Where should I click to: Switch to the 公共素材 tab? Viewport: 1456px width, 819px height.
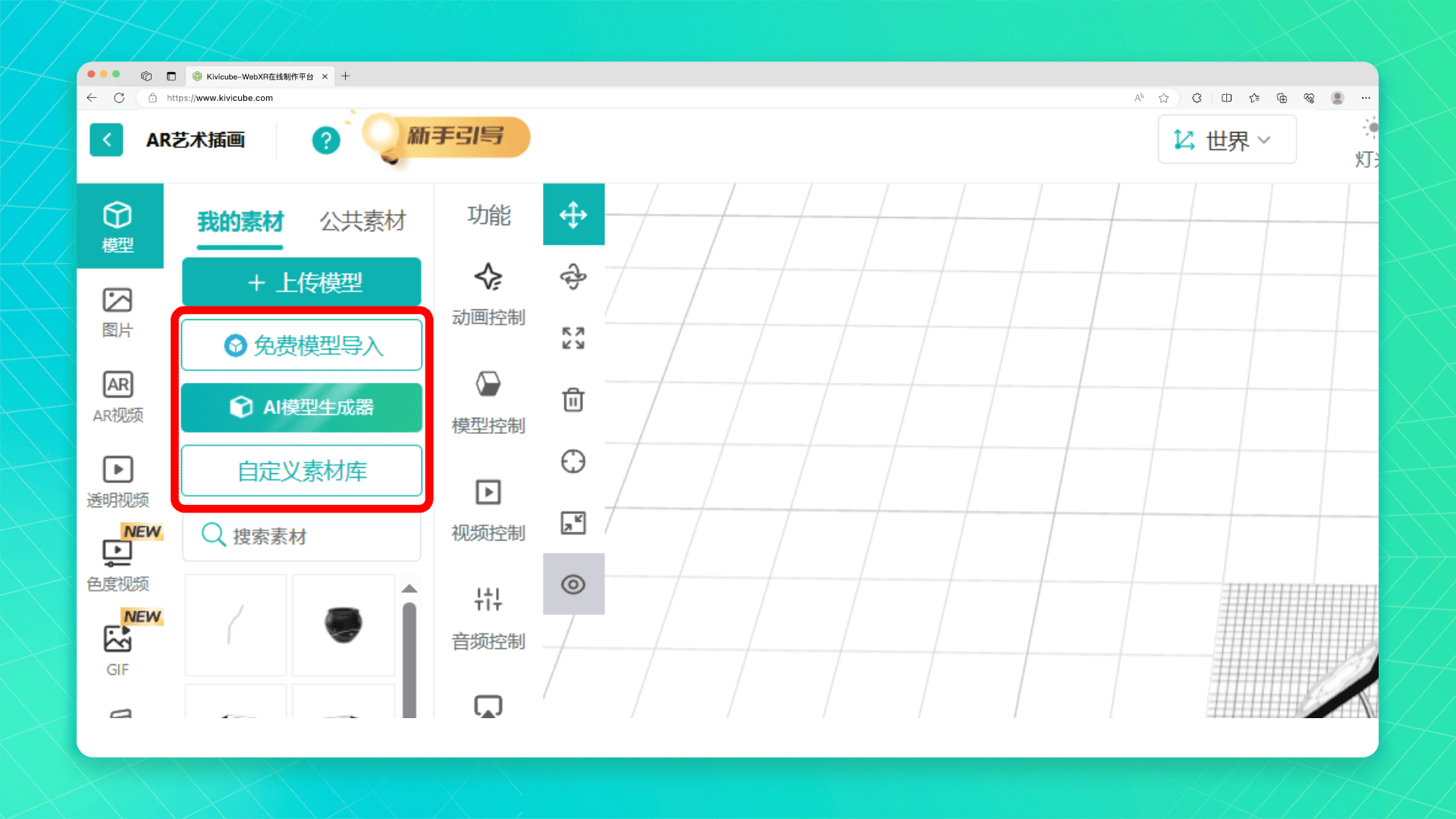click(362, 221)
